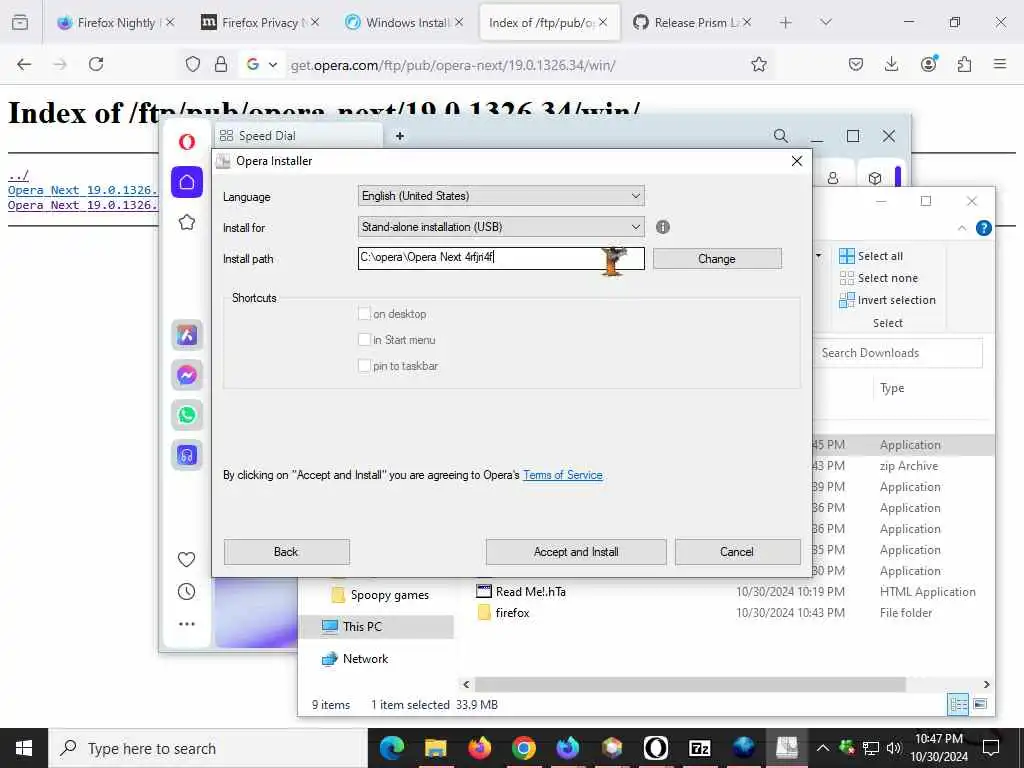Viewport: 1024px width, 768px height.
Task: Collapse the File Explorer ribbon chevron
Action: click(x=962, y=228)
